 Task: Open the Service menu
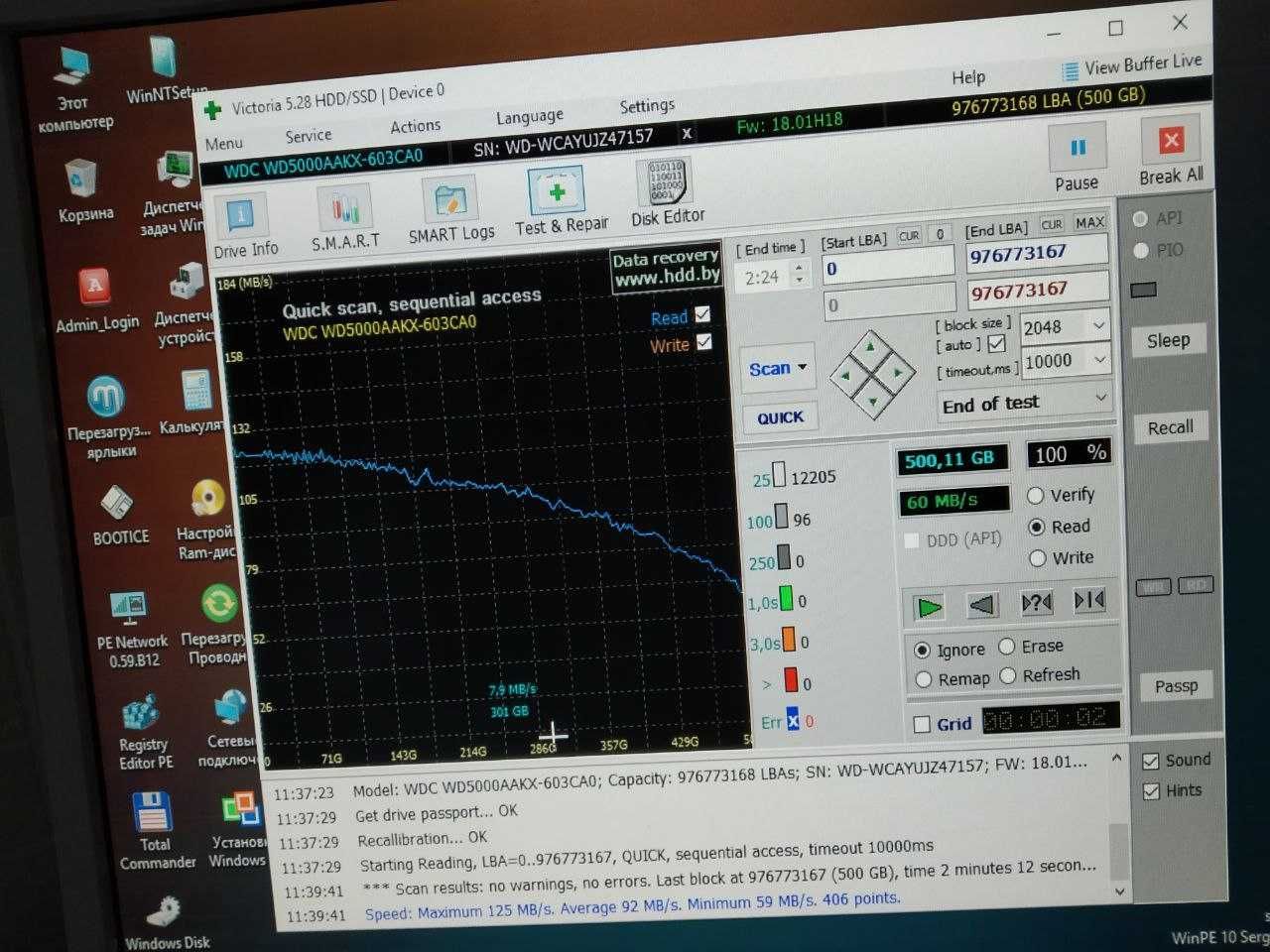click(x=309, y=136)
